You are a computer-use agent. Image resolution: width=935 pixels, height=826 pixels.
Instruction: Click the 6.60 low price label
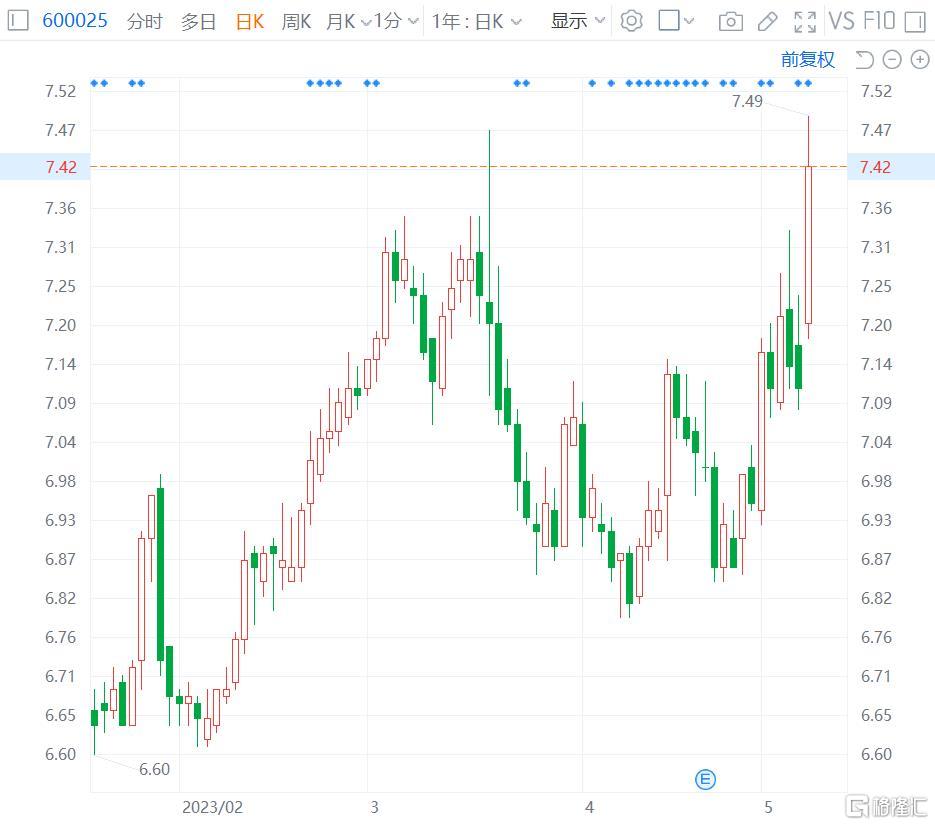pos(154,769)
